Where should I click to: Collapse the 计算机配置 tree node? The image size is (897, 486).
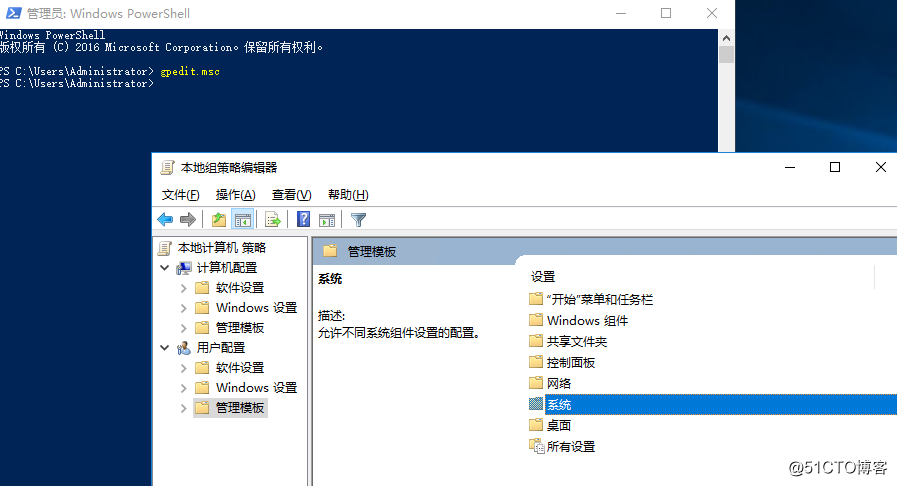click(165, 268)
